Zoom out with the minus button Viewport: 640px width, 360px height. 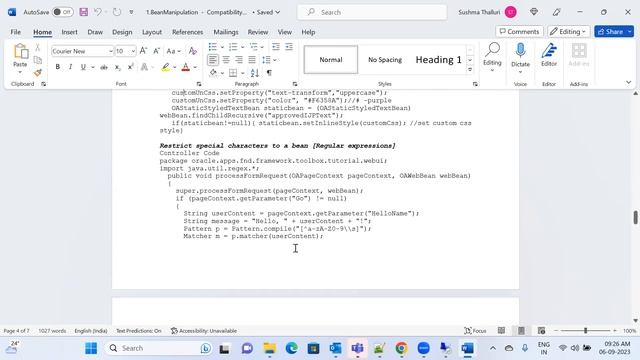[x=556, y=331]
